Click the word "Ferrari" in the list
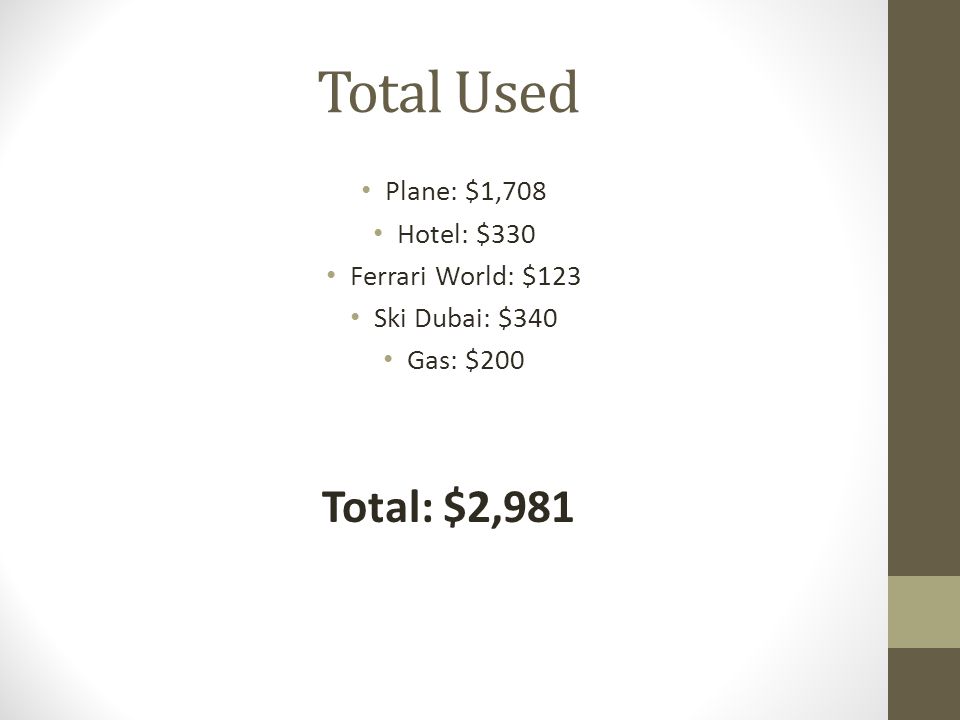 click(388, 276)
